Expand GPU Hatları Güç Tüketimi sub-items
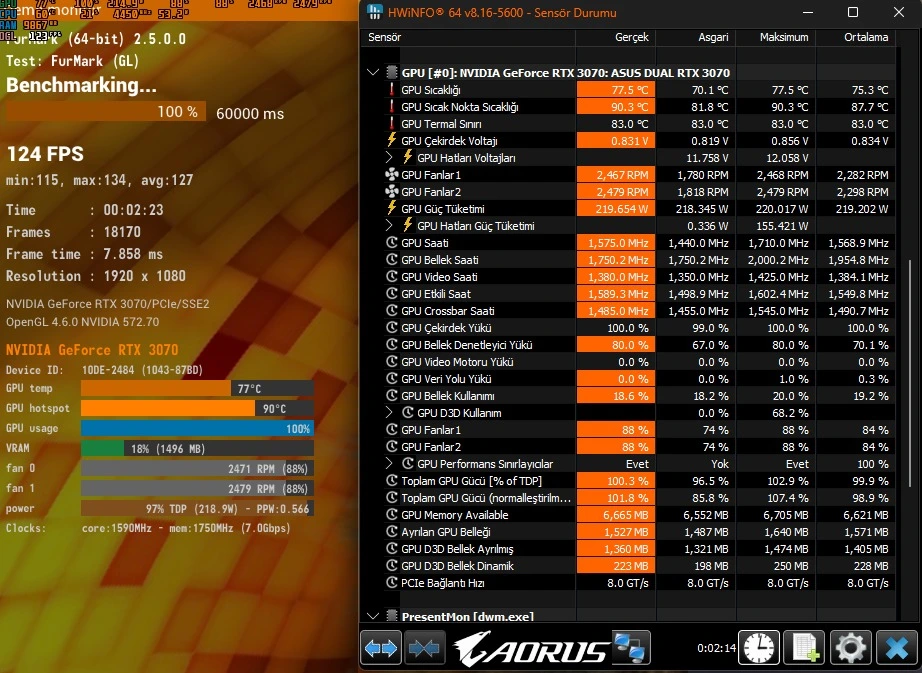 click(389, 225)
